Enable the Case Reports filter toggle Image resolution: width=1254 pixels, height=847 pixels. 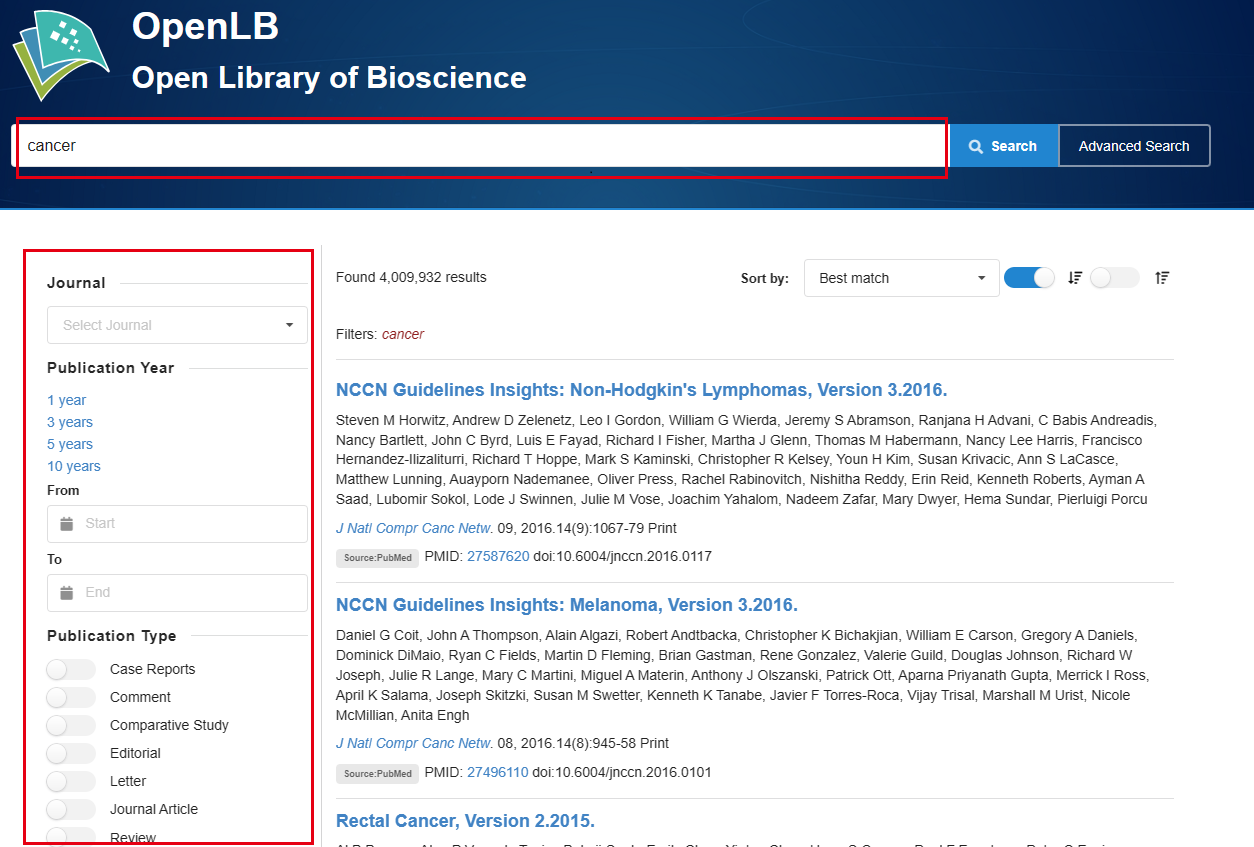tap(70, 669)
